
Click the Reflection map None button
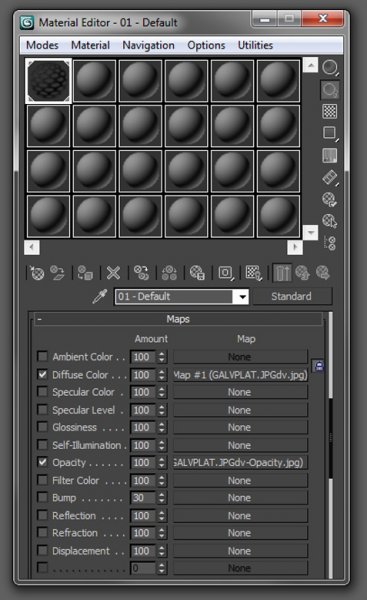point(240,516)
